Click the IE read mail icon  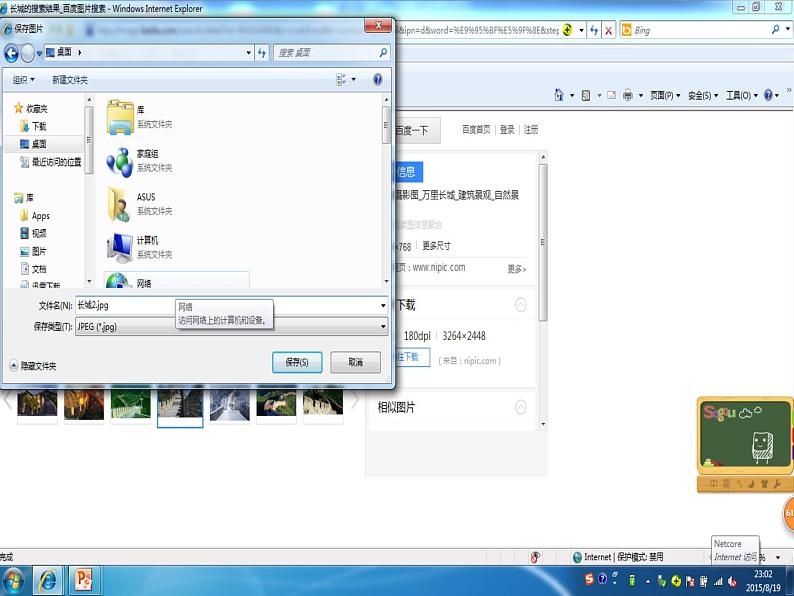pyautogui.click(x=612, y=95)
